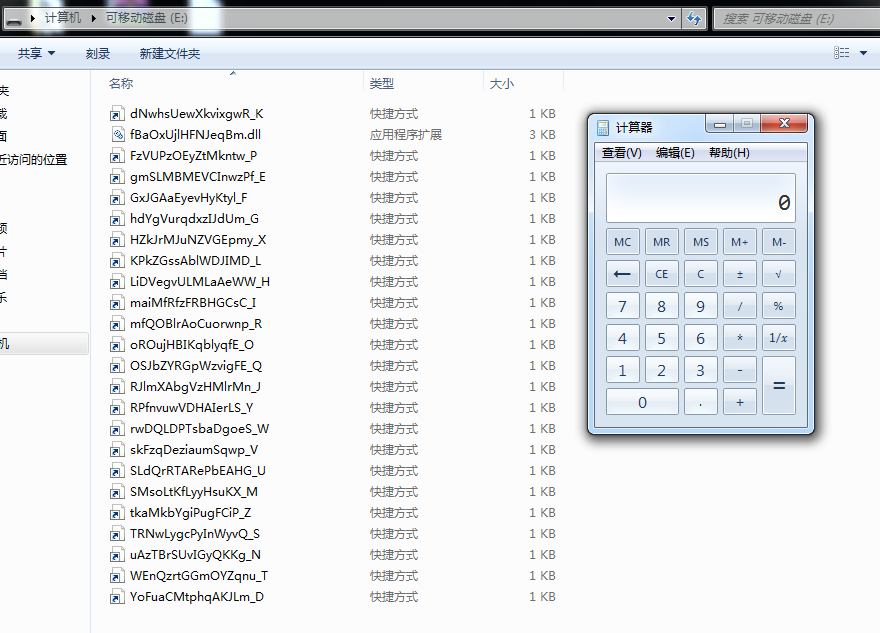Click the 刻录 toolbar button
The image size is (880, 633).
coord(98,53)
